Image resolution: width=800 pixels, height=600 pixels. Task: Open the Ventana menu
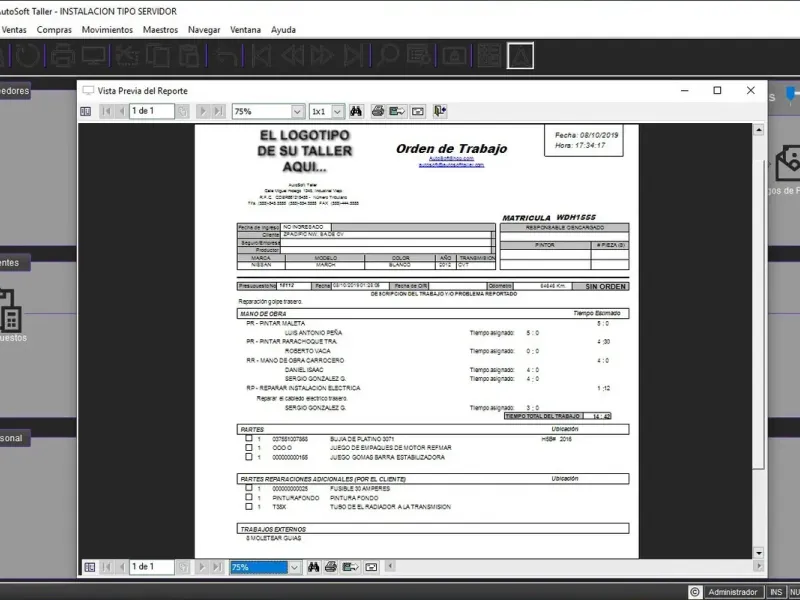245,30
